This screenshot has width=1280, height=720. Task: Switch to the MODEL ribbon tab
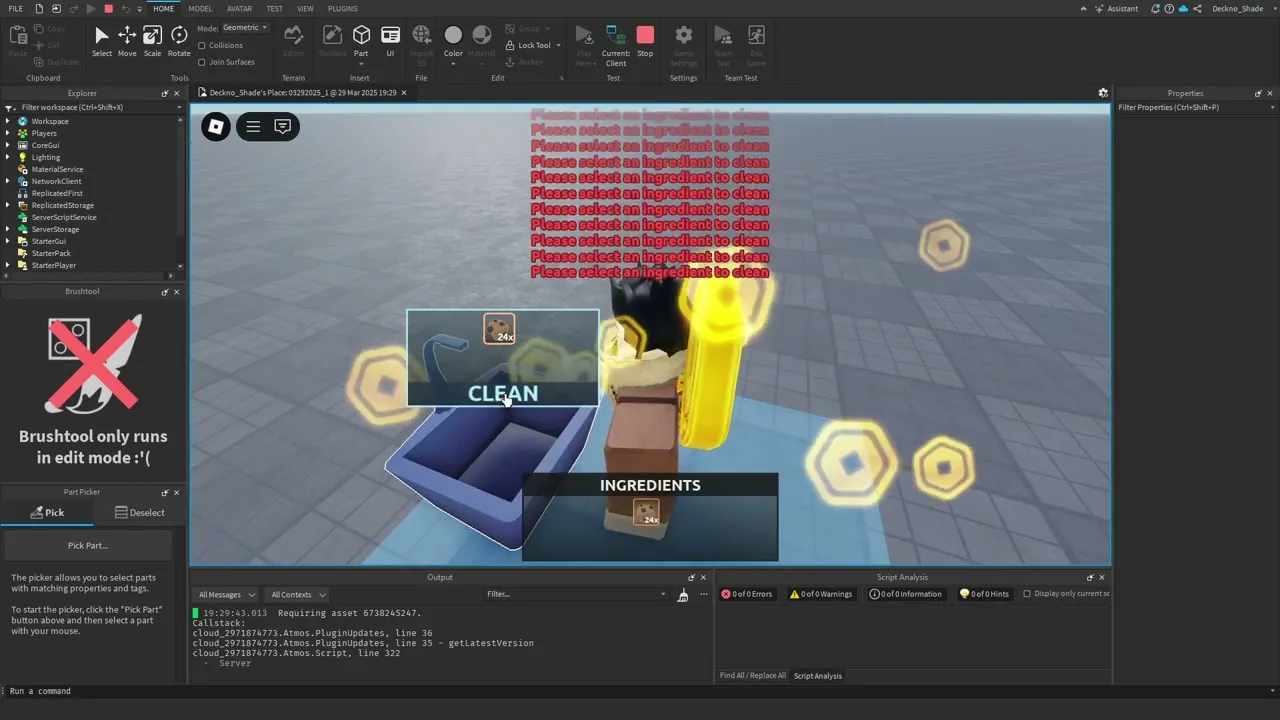(x=200, y=8)
